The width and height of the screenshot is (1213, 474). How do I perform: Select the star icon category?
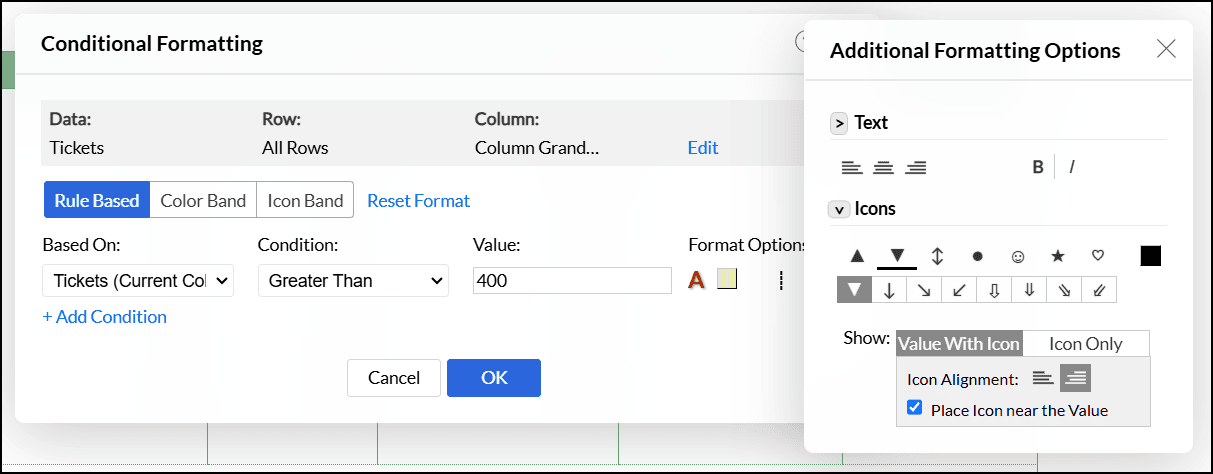coord(1058,256)
